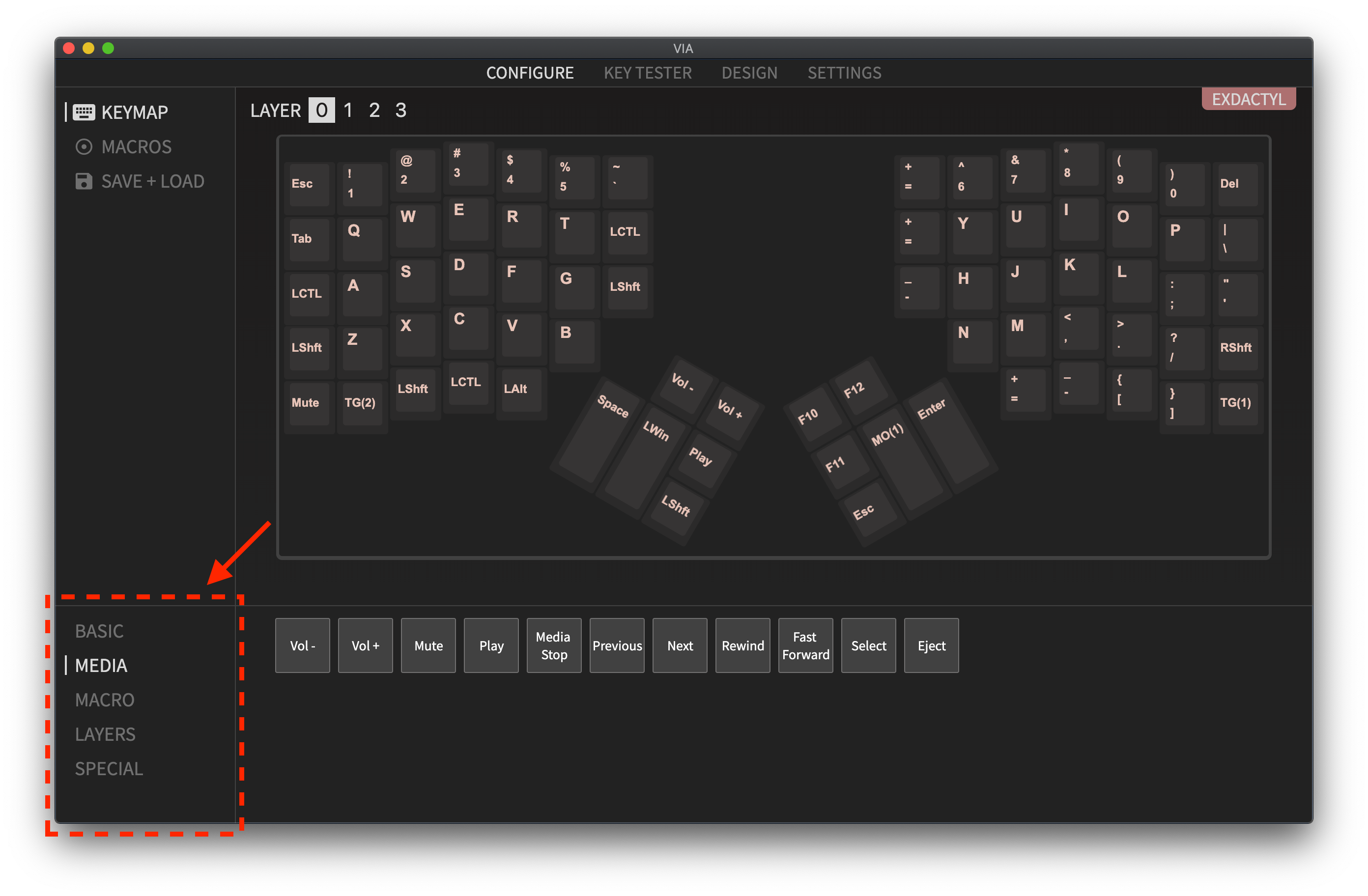The height and width of the screenshot is (896, 1368).
Task: Open the LAYERS keycode category
Action: tap(105, 734)
